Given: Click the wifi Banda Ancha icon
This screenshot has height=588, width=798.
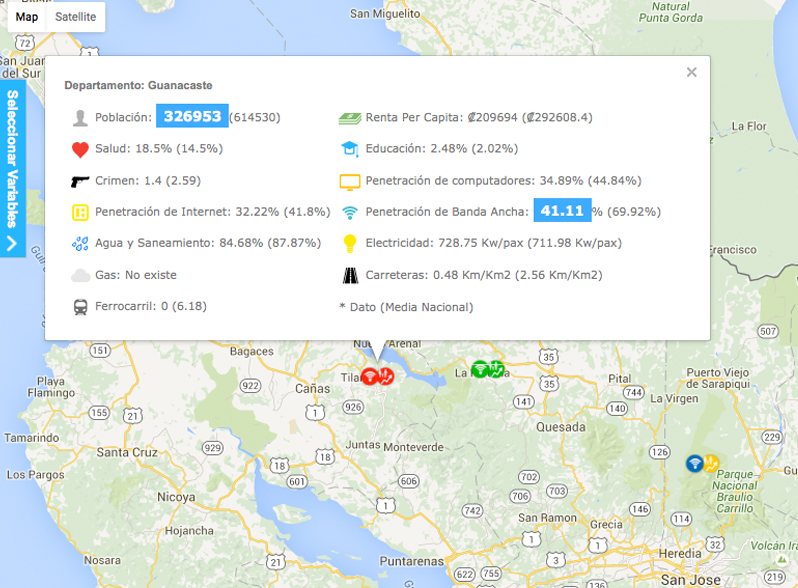Looking at the screenshot, I should [349, 212].
